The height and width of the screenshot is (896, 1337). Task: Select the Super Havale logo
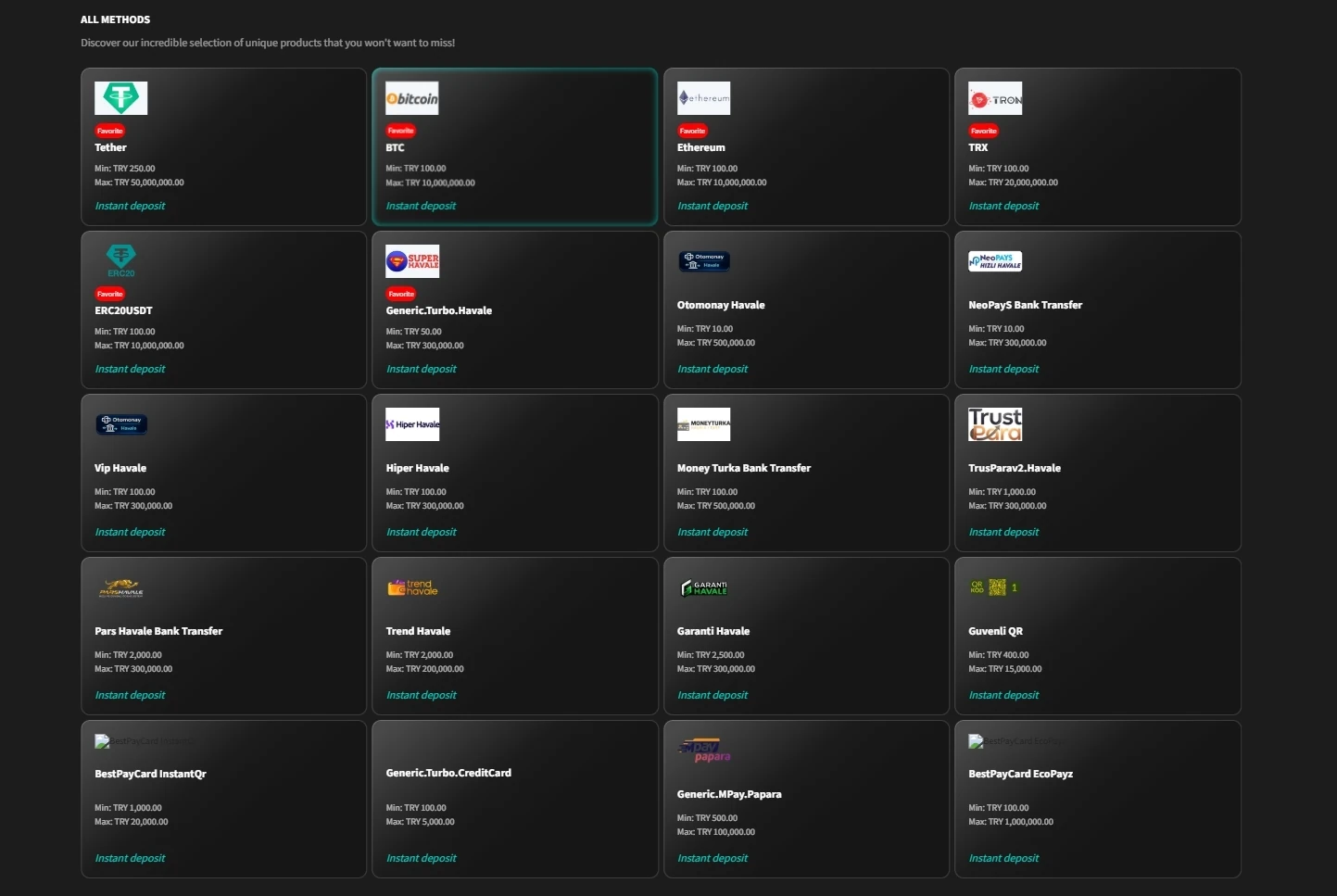click(412, 261)
